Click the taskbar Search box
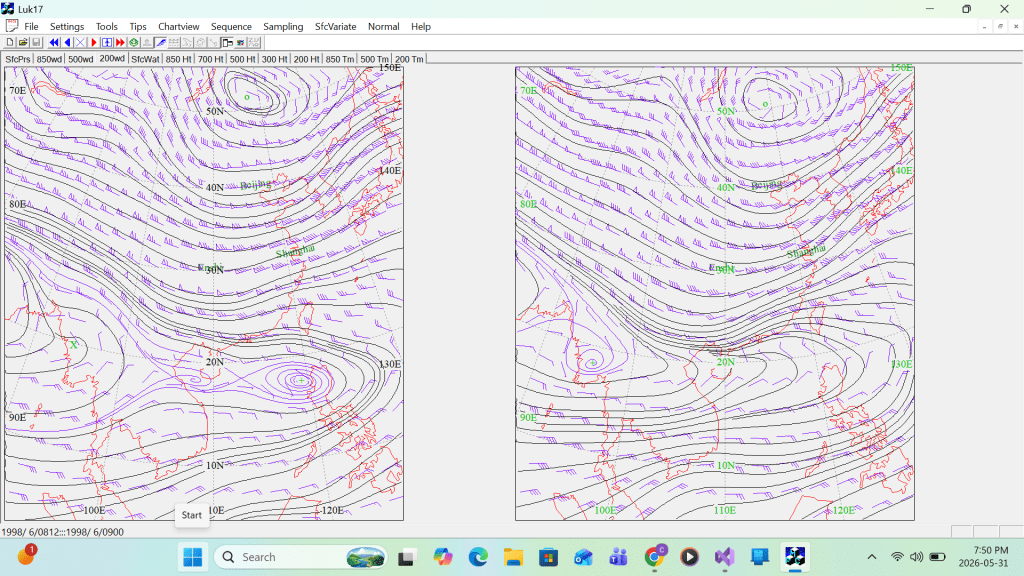The height and width of the screenshot is (576, 1024). tap(300, 557)
